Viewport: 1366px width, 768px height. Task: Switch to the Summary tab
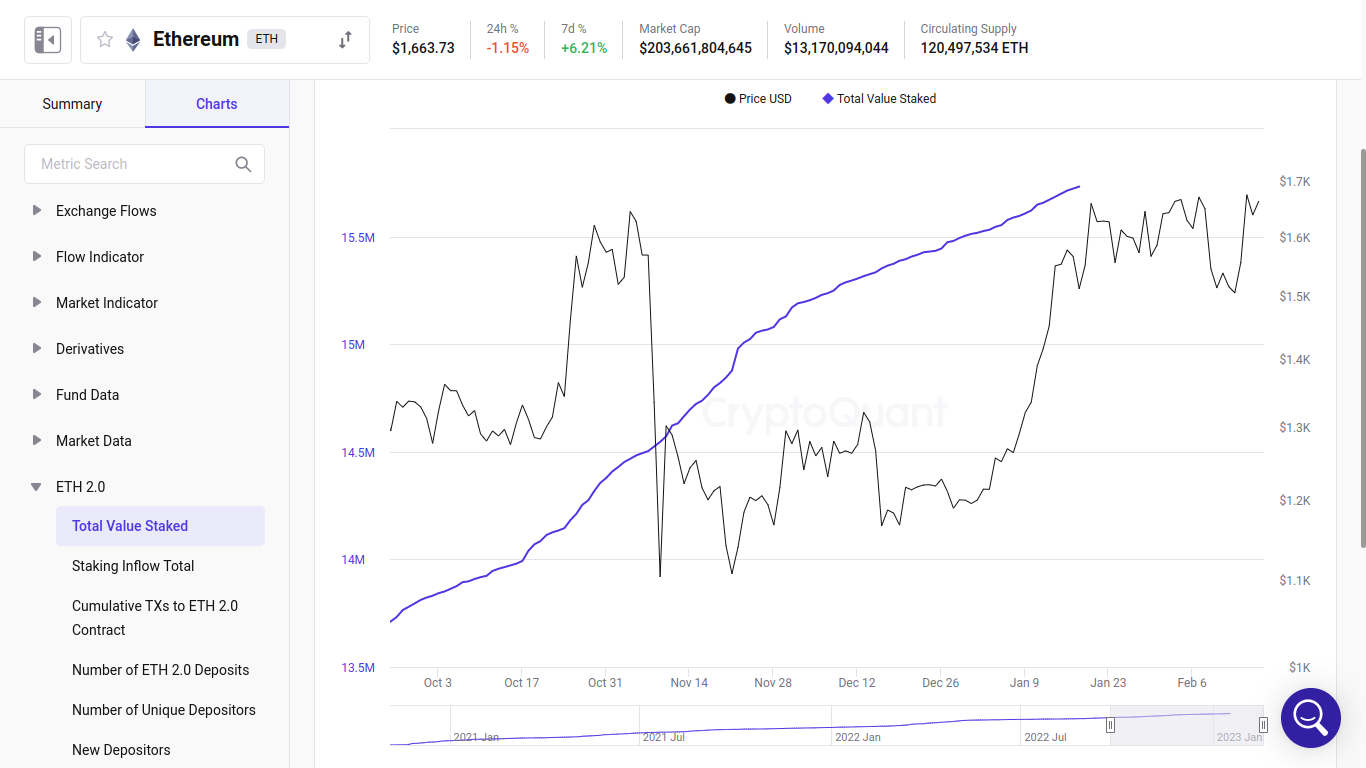[72, 104]
